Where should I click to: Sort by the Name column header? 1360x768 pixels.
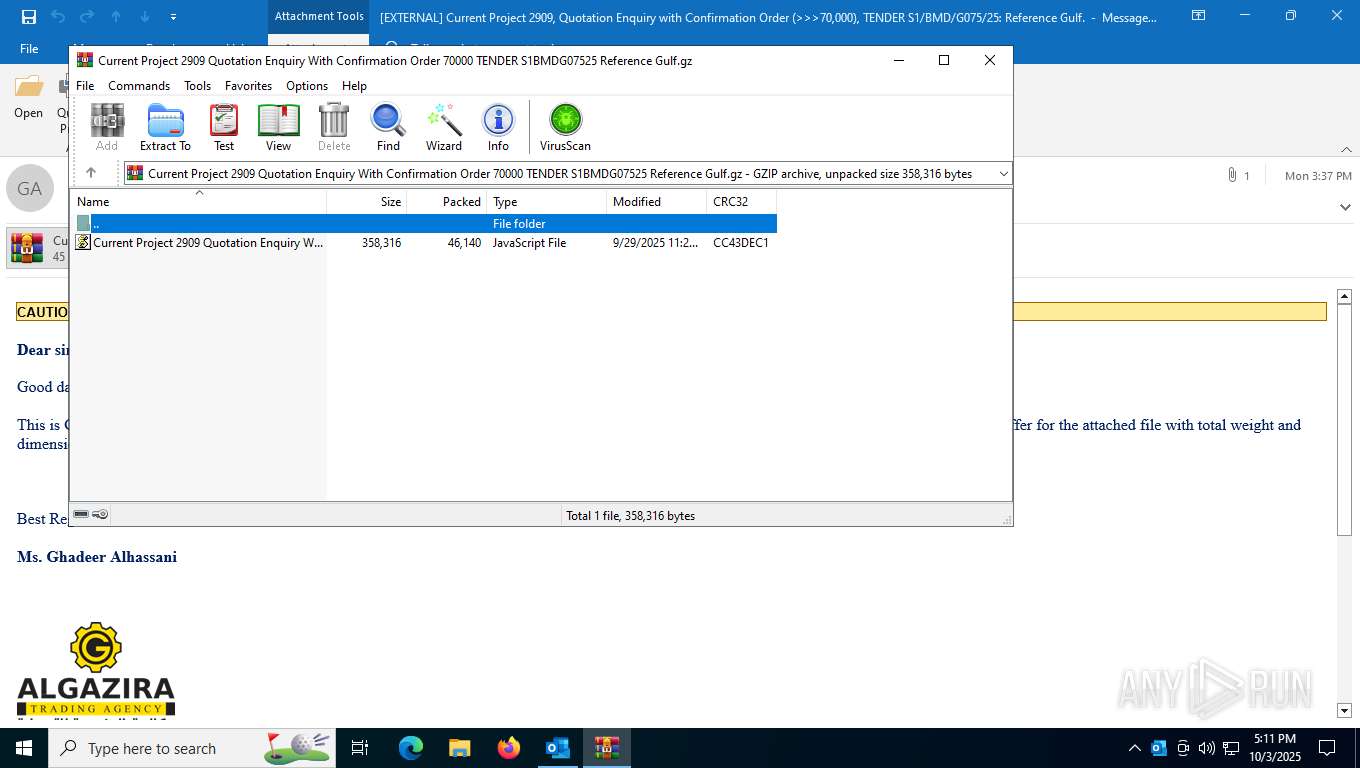[198, 202]
